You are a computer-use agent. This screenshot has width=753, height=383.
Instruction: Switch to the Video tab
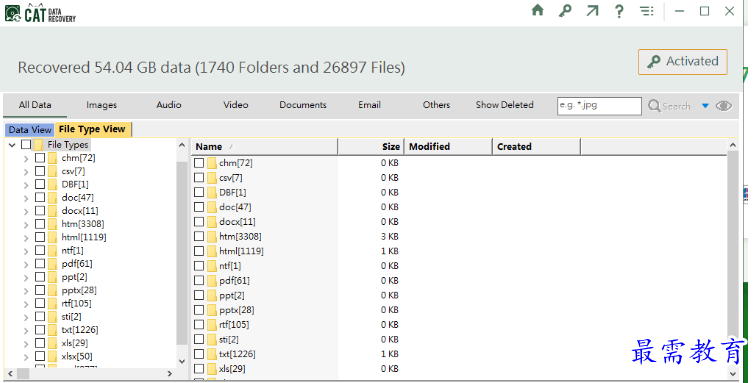click(235, 105)
